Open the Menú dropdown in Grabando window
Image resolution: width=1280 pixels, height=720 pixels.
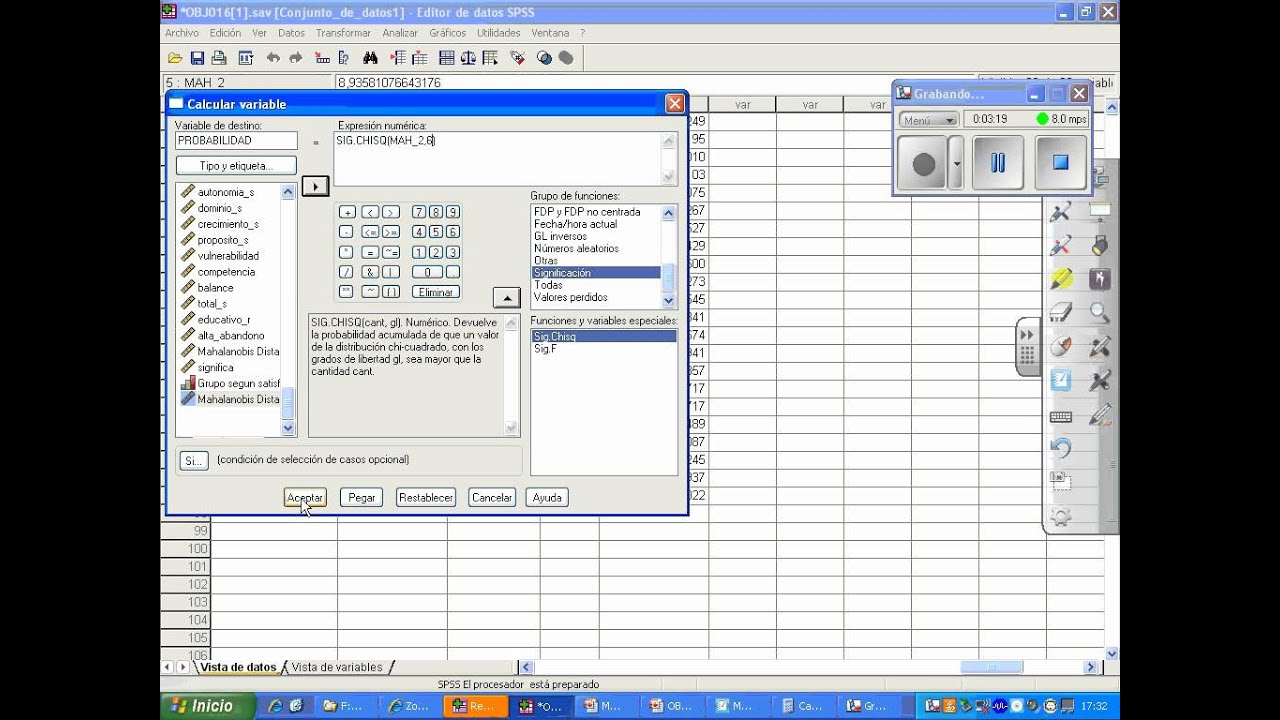click(929, 119)
